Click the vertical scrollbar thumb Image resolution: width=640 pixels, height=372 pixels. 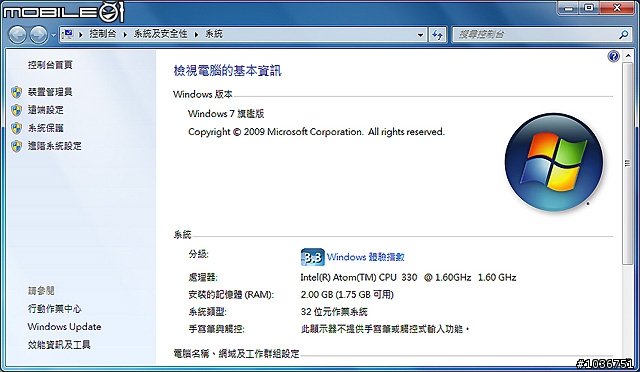click(627, 163)
